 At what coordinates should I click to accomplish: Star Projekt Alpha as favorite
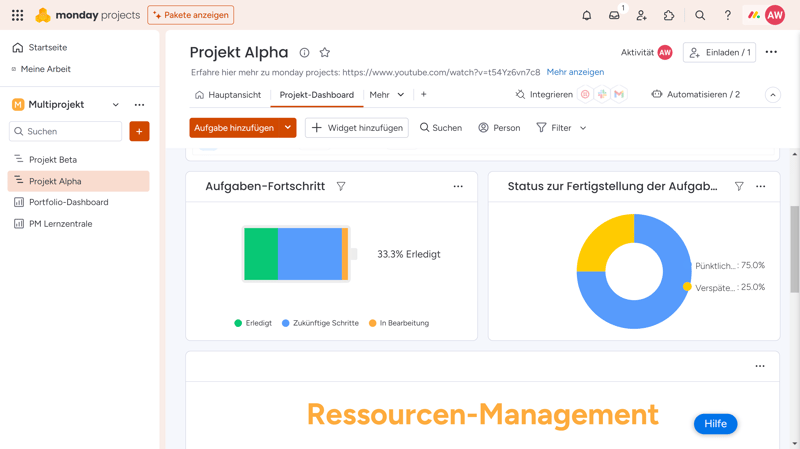325,53
